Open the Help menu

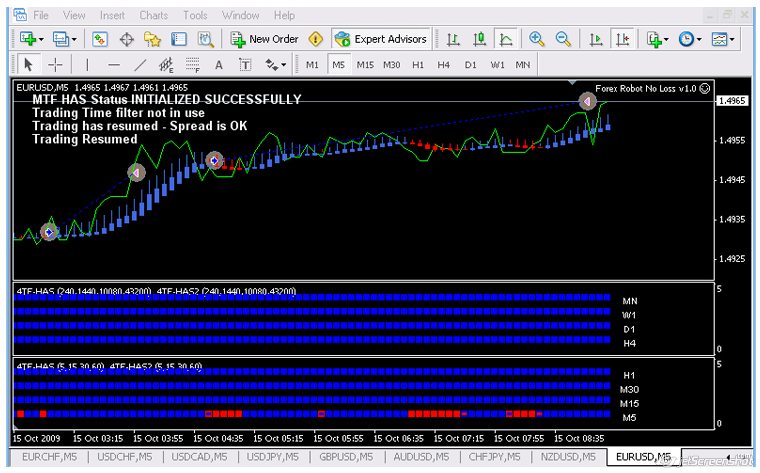tap(284, 15)
